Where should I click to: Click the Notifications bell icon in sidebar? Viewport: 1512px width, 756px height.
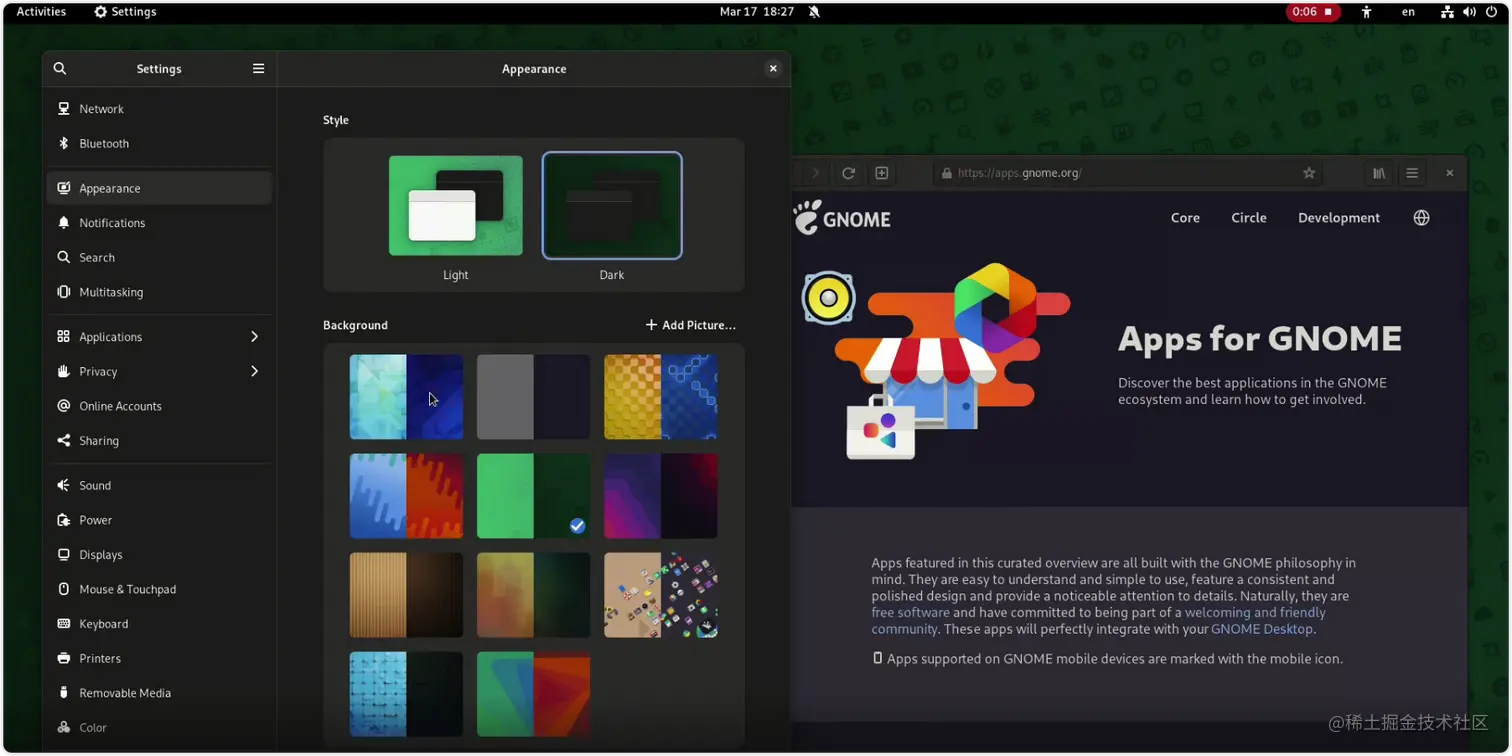(64, 223)
